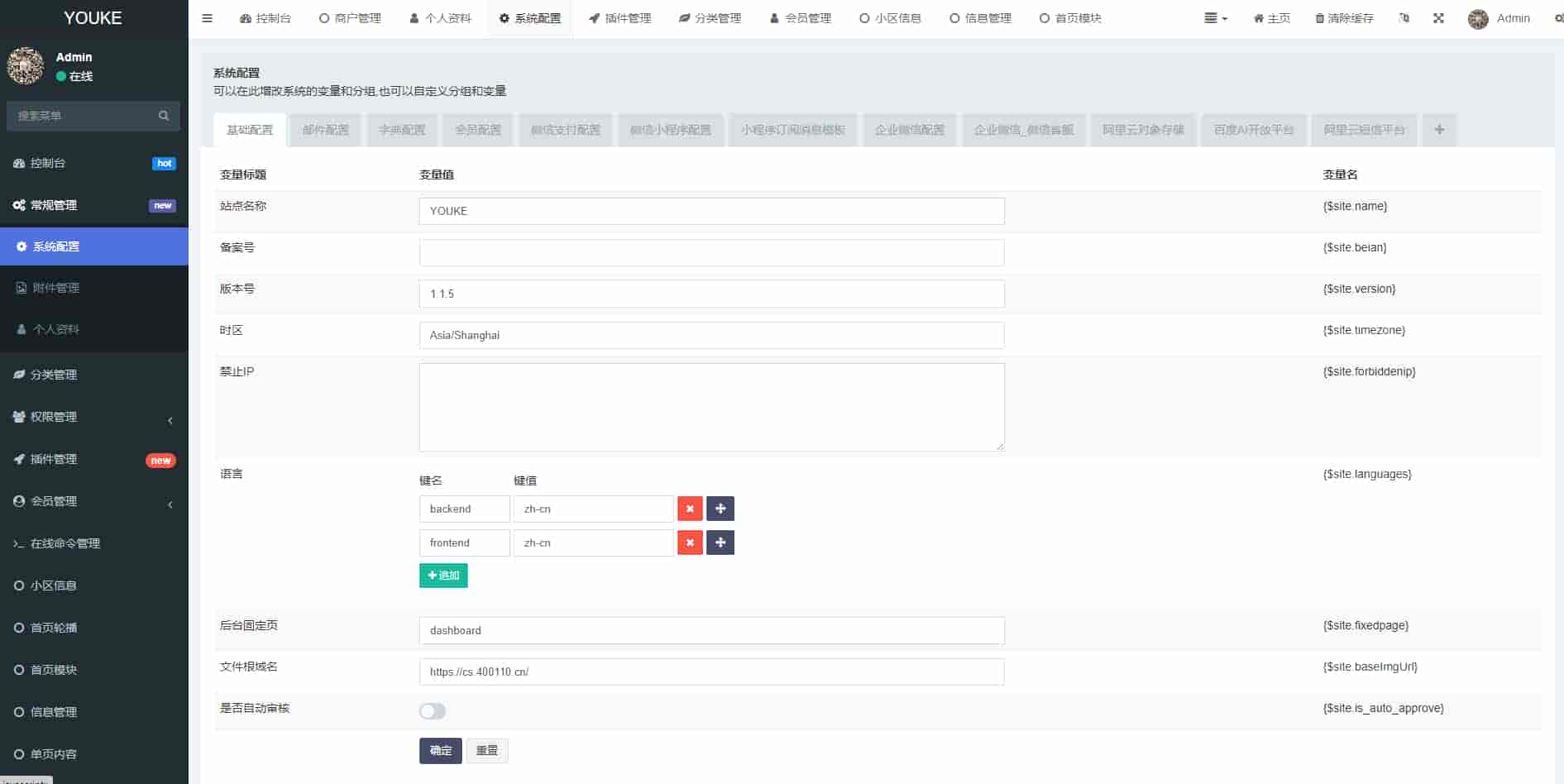Open the list dropdown in top bar
The image size is (1564, 784).
(x=1215, y=18)
